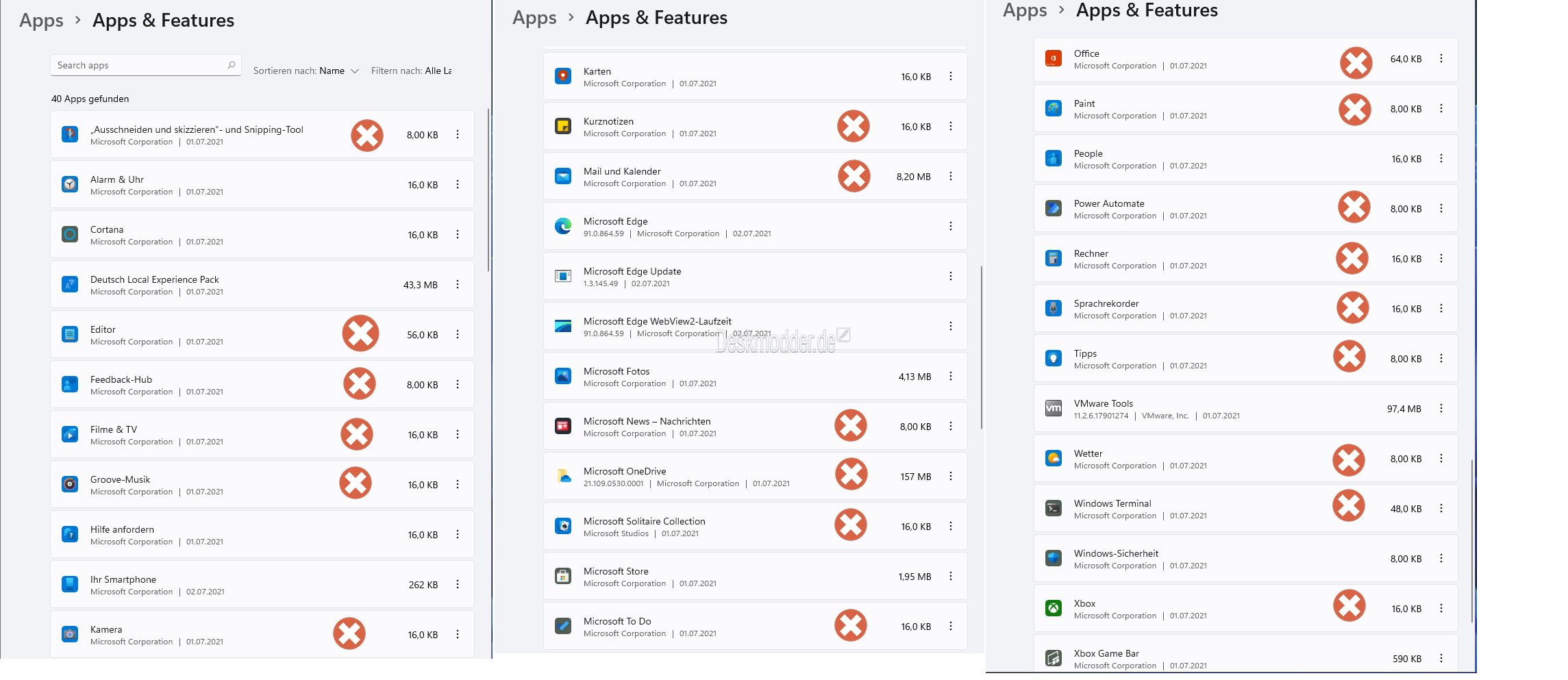Click the 43,3 MB size value
1568x680 pixels.
tap(421, 285)
